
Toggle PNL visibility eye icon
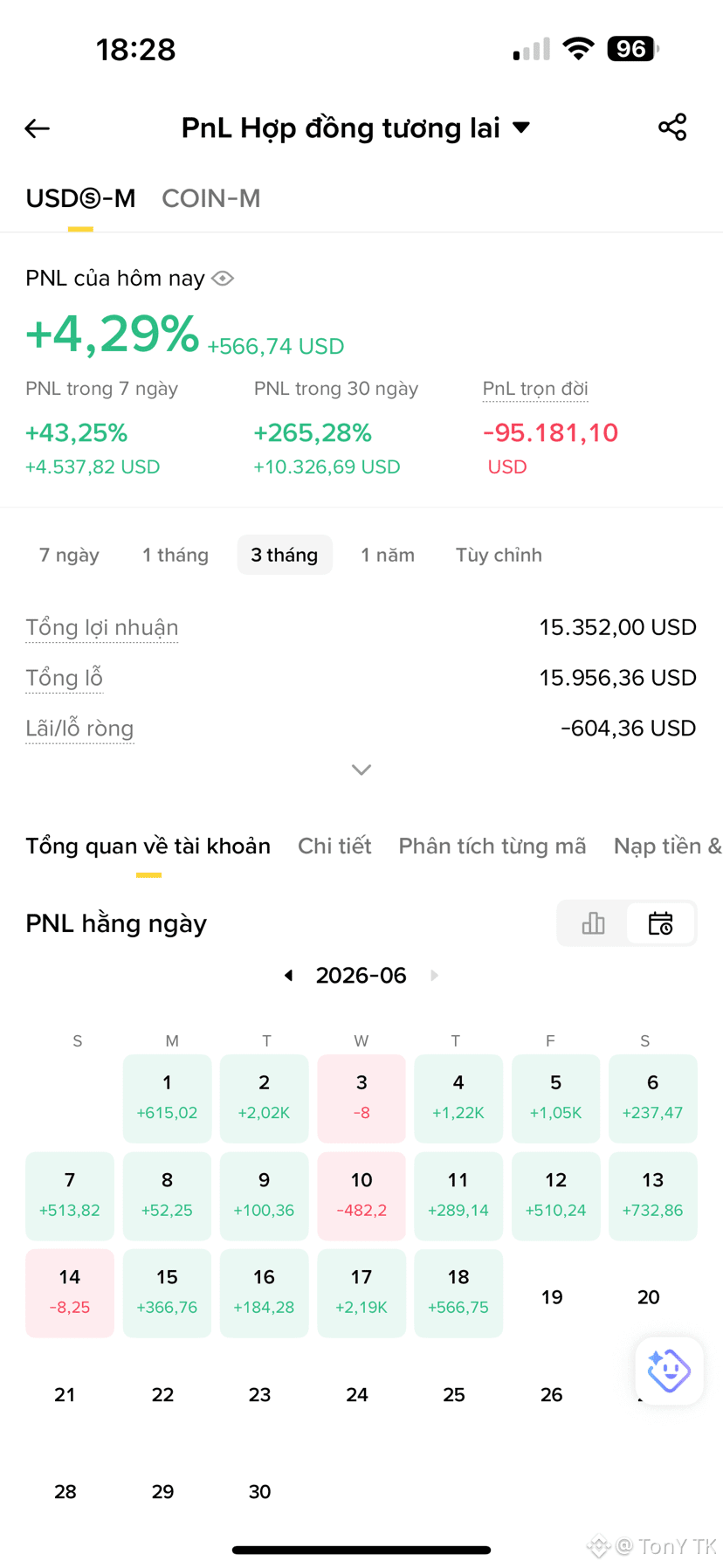tap(223, 279)
